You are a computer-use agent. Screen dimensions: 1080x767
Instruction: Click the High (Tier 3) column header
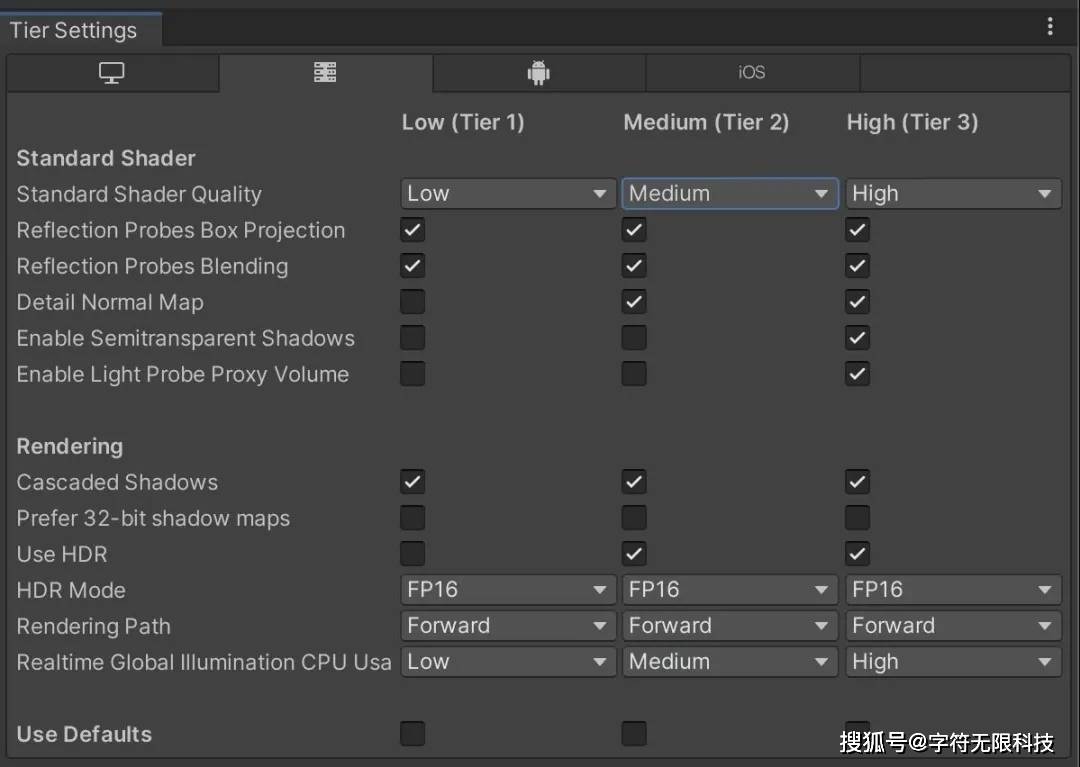(912, 122)
